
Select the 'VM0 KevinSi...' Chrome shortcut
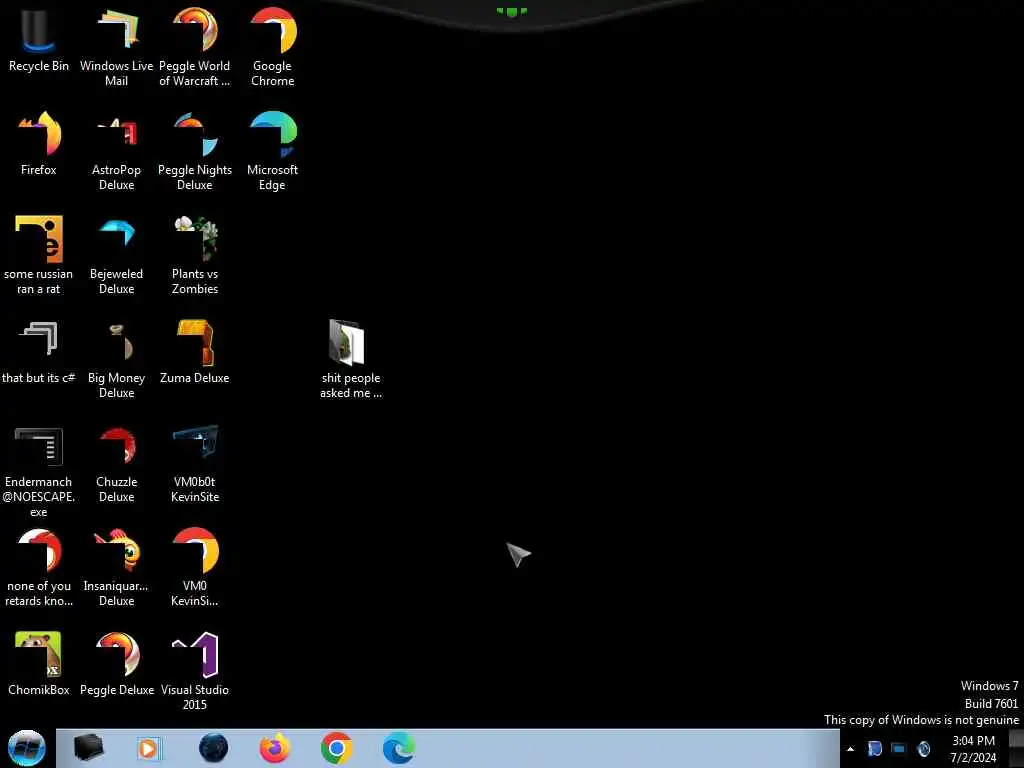(x=195, y=568)
